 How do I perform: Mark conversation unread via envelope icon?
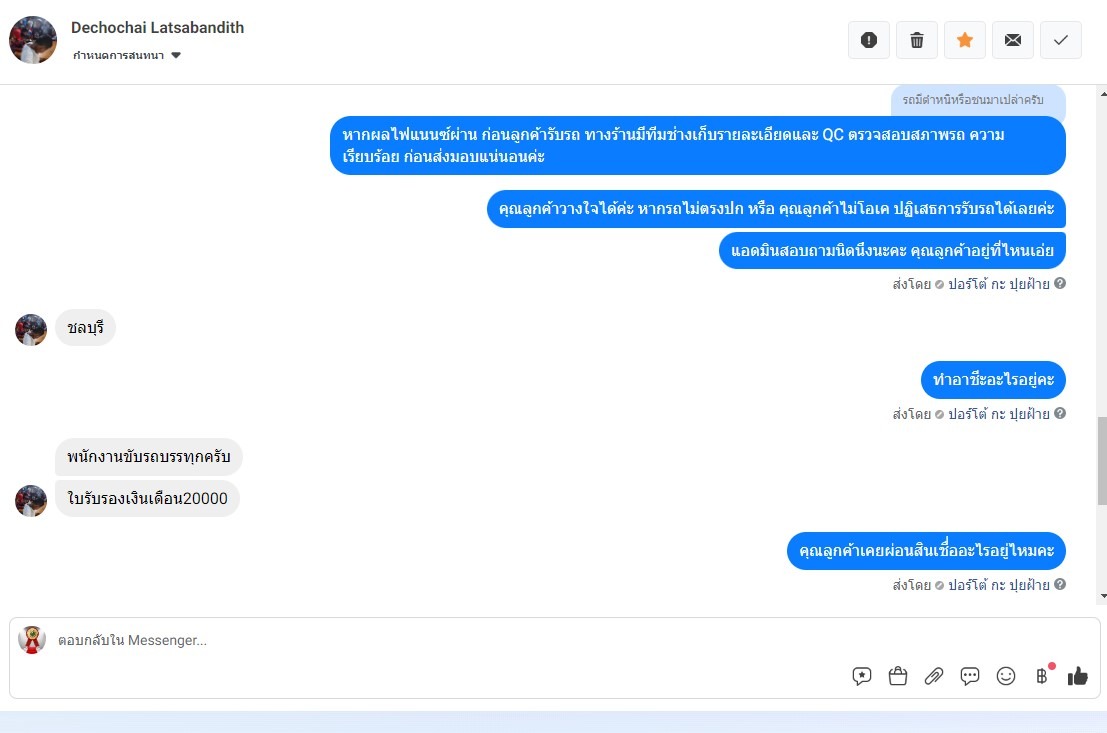pyautogui.click(x=1012, y=40)
